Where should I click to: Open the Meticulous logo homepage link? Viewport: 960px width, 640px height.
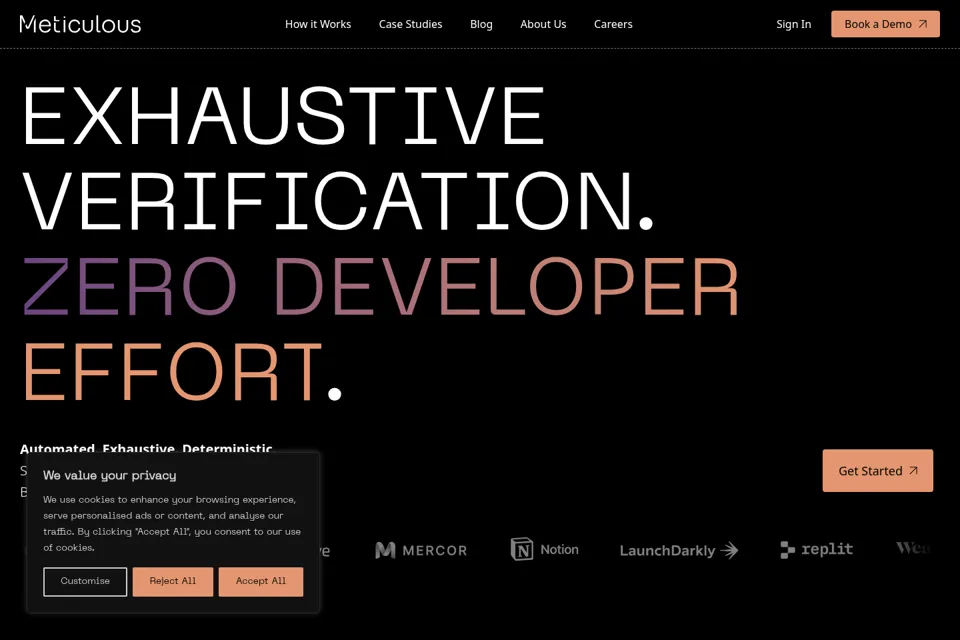point(80,24)
